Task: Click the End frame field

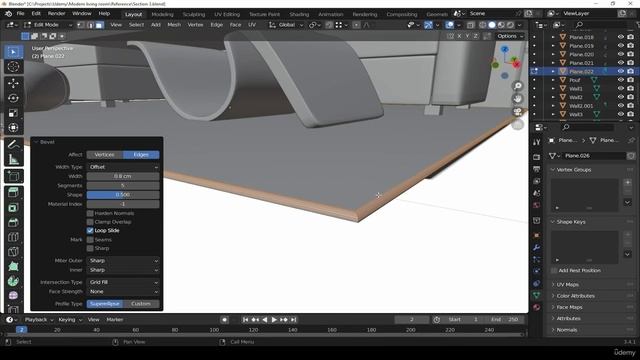Action: [x=505, y=320]
